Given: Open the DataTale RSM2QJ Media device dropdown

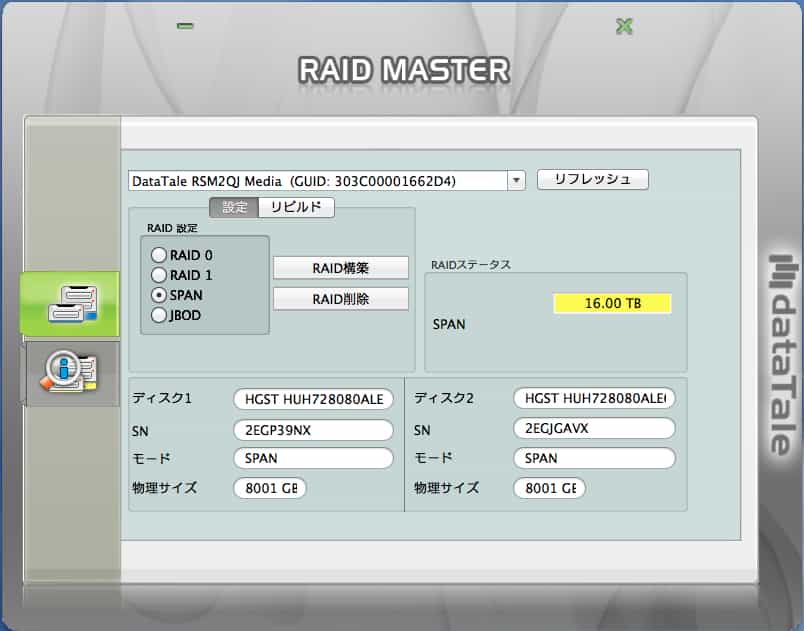Looking at the screenshot, I should 327,181.
